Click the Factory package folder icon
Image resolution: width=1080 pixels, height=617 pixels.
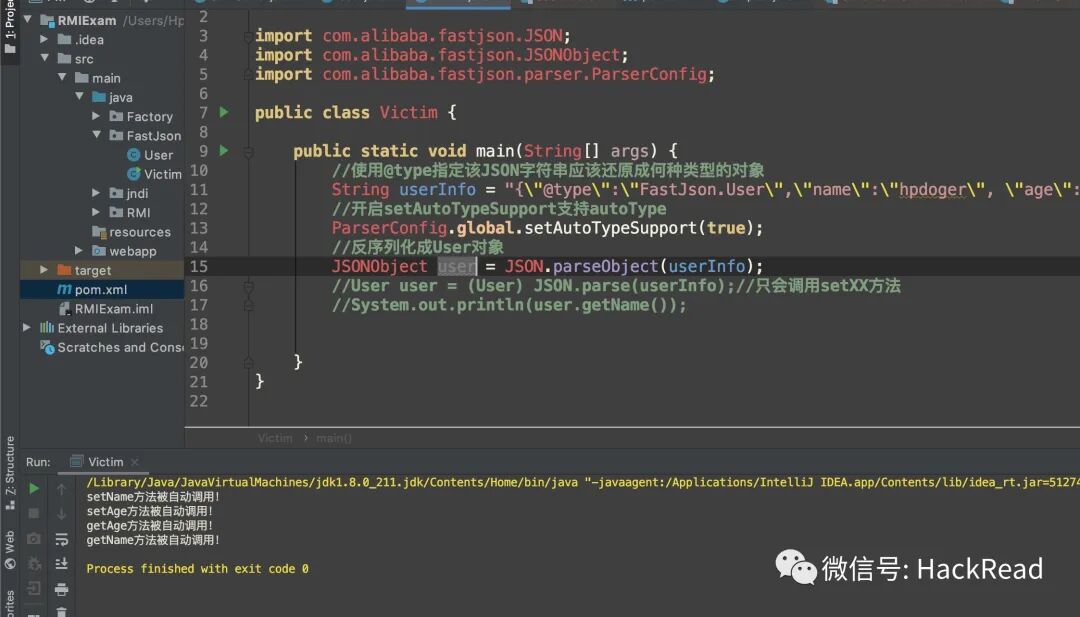point(116,116)
